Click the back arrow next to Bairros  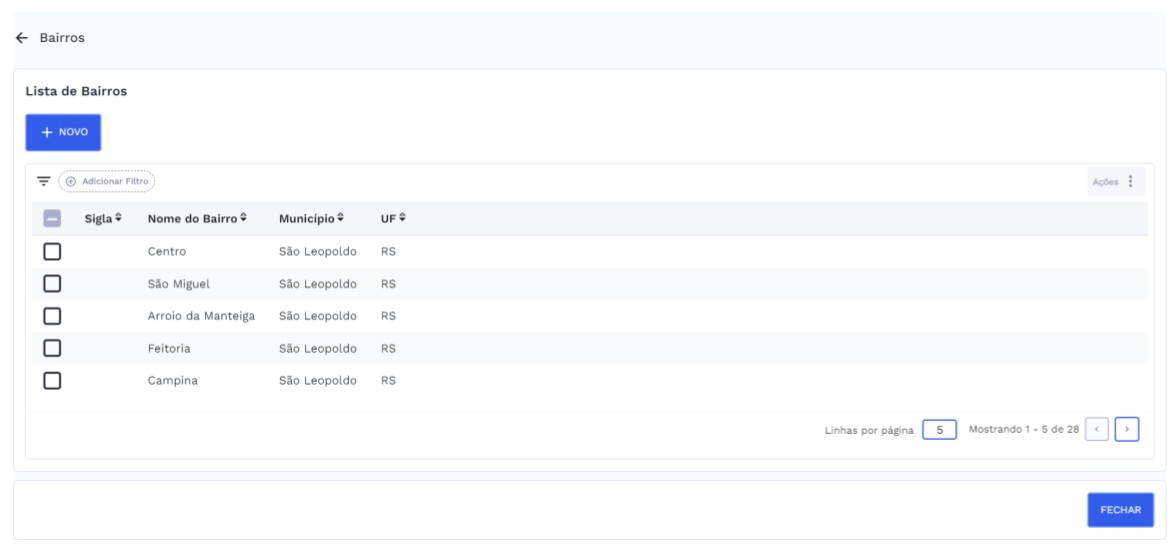(x=21, y=38)
